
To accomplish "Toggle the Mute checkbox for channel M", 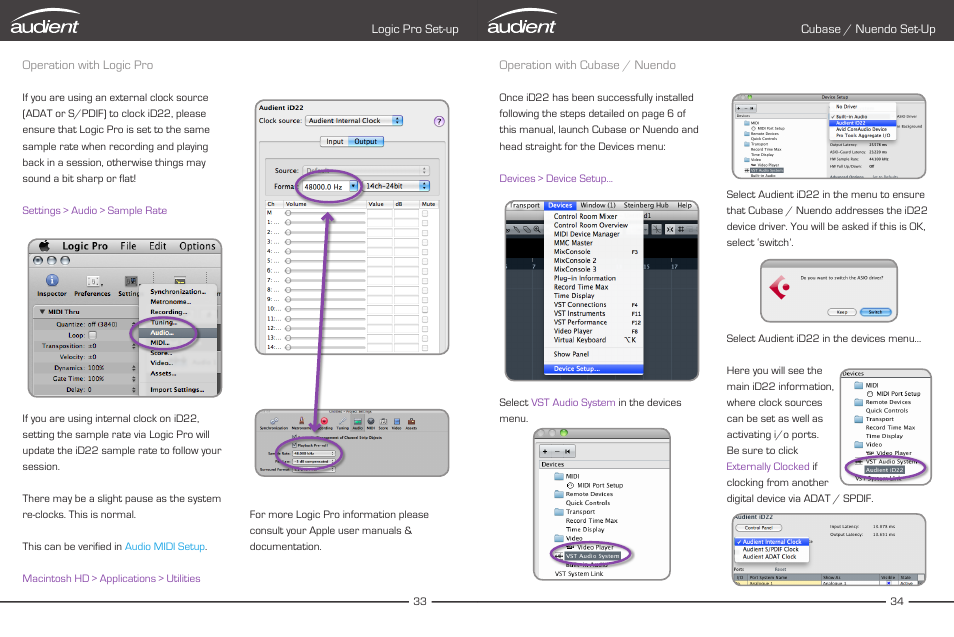I will [x=425, y=214].
